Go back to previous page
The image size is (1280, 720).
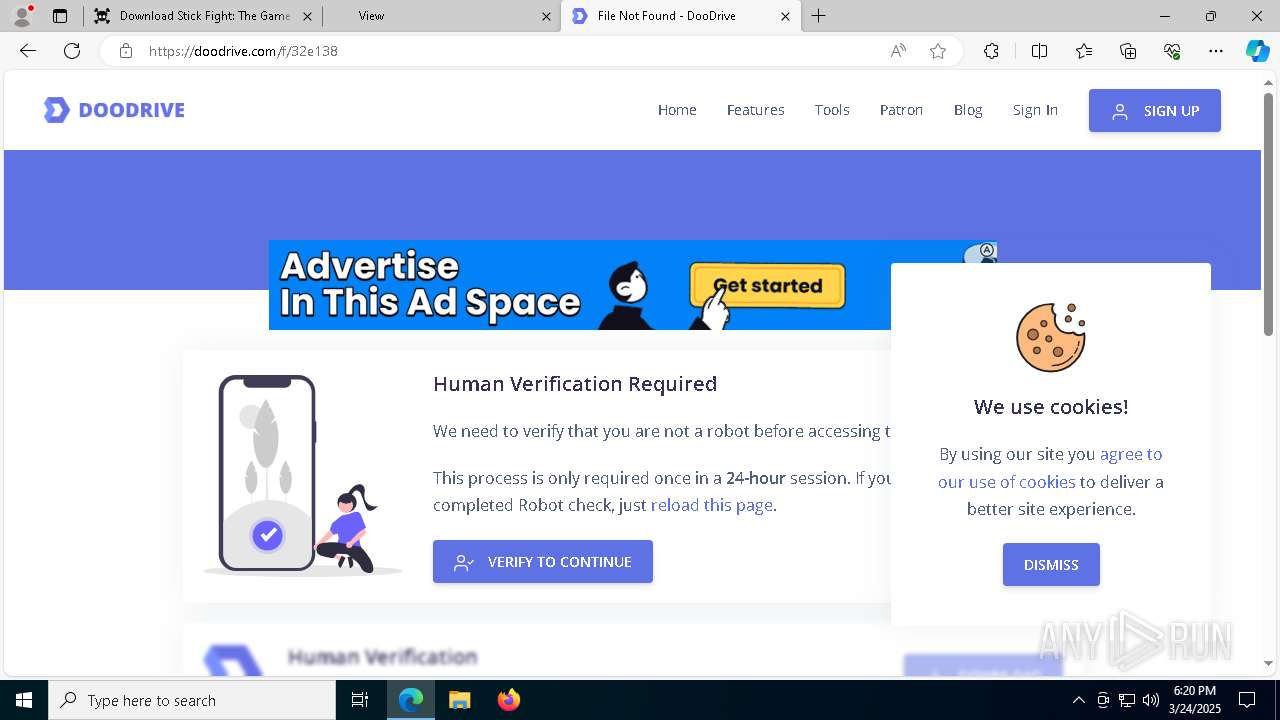click(28, 51)
